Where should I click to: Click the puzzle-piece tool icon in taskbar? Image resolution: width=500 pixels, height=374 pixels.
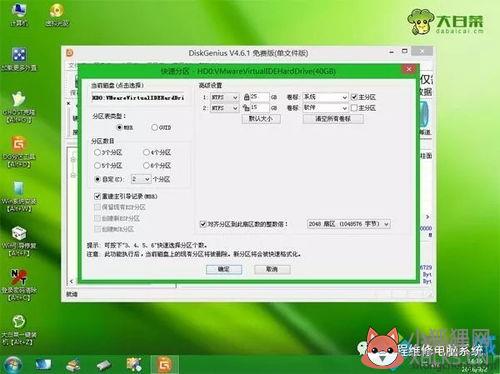134,364
